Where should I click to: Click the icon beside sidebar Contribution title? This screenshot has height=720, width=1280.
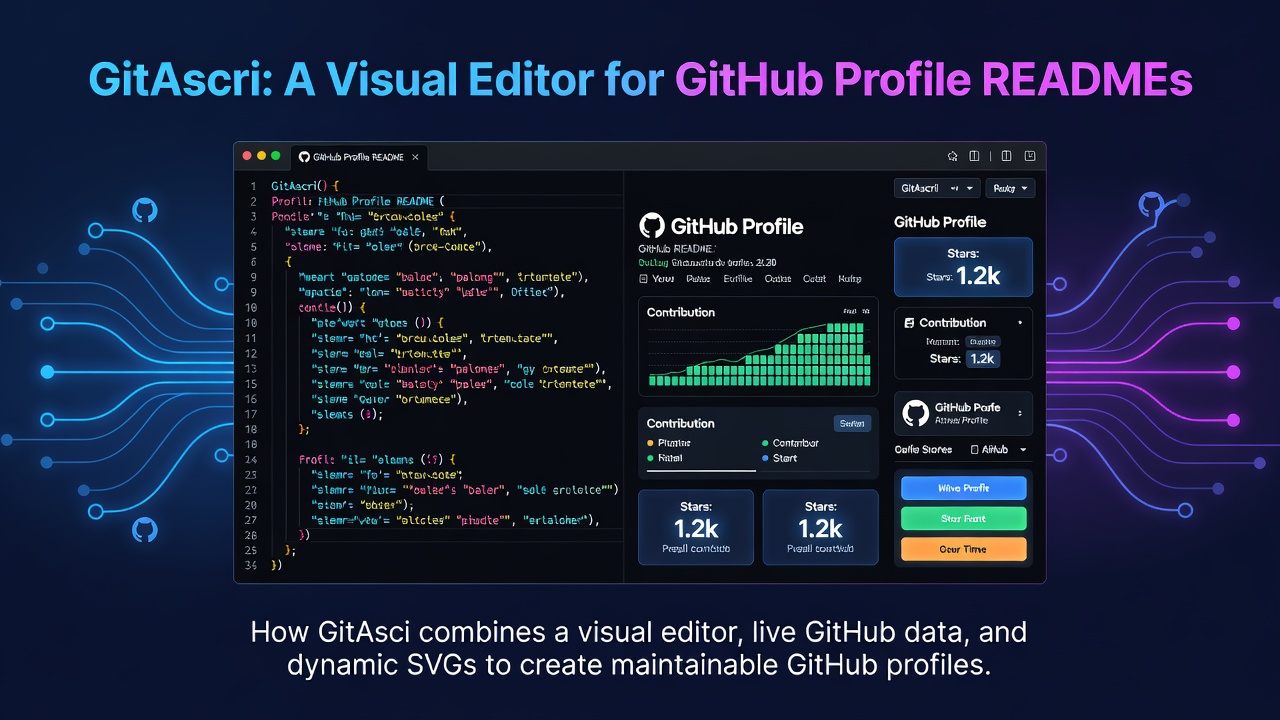pos(909,323)
